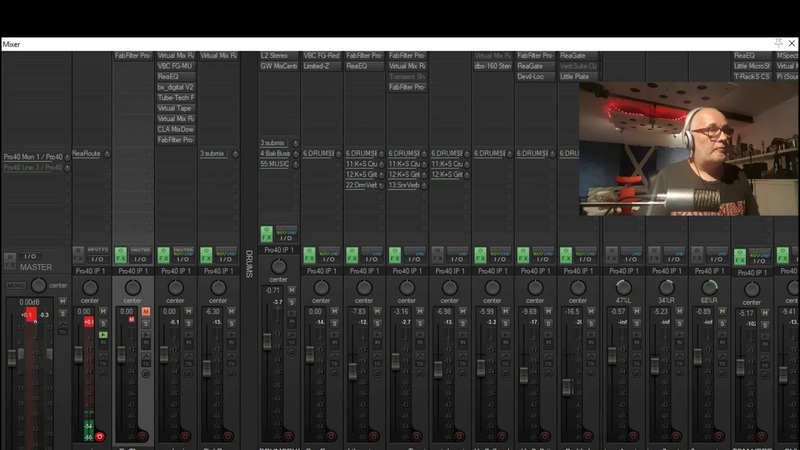Viewport: 800px width, 450px height.
Task: Click the DRUMS folder volume fader handle
Action: (267, 341)
